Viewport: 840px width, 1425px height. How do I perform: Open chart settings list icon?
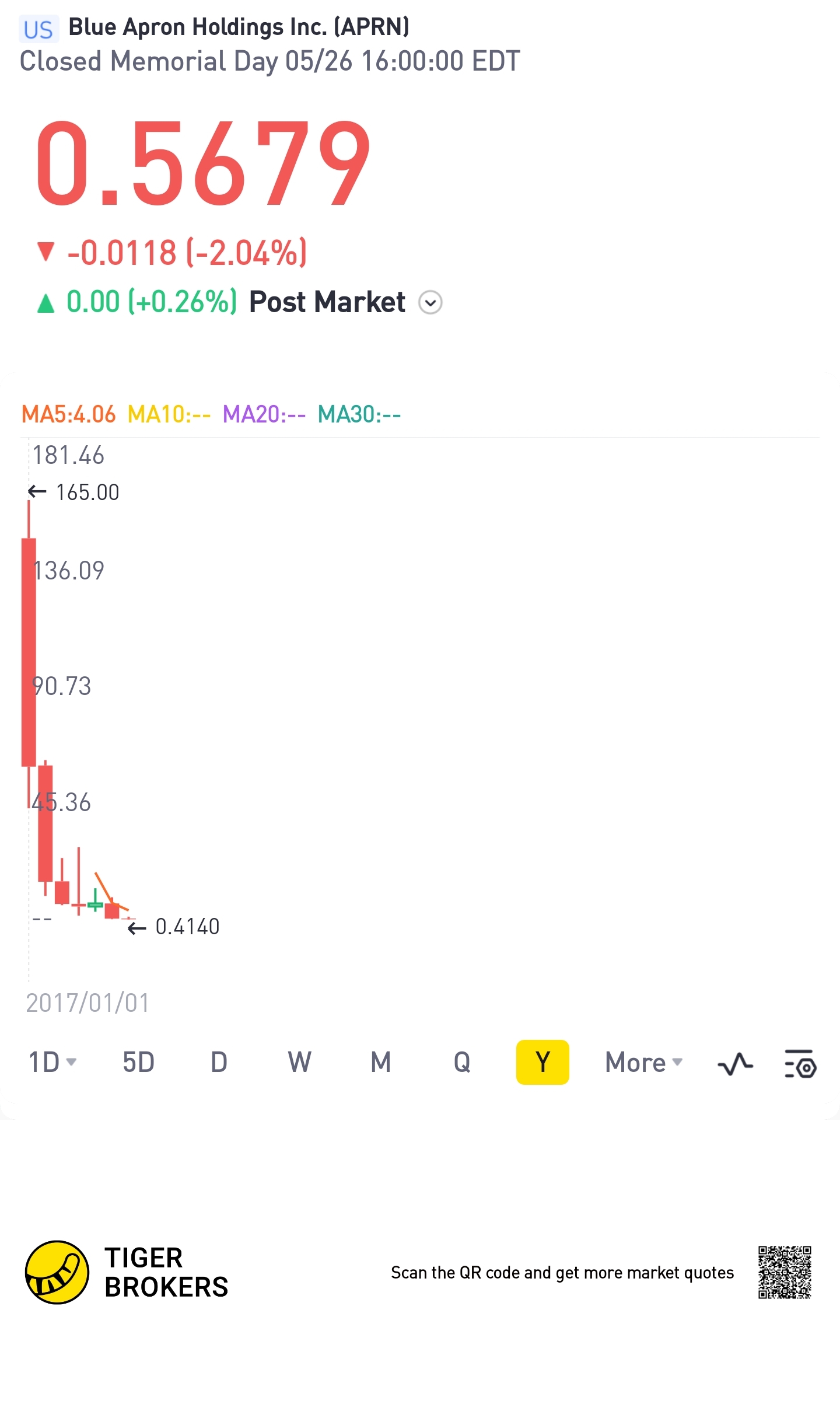coord(800,1064)
